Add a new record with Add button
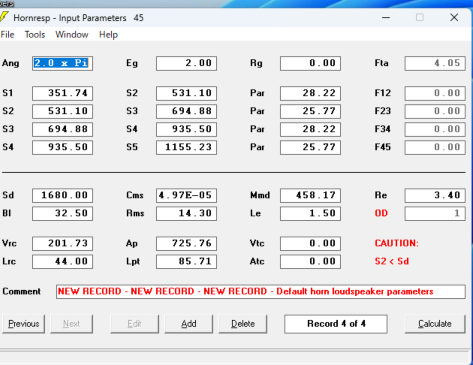The height and width of the screenshot is (365, 473). pos(188,324)
